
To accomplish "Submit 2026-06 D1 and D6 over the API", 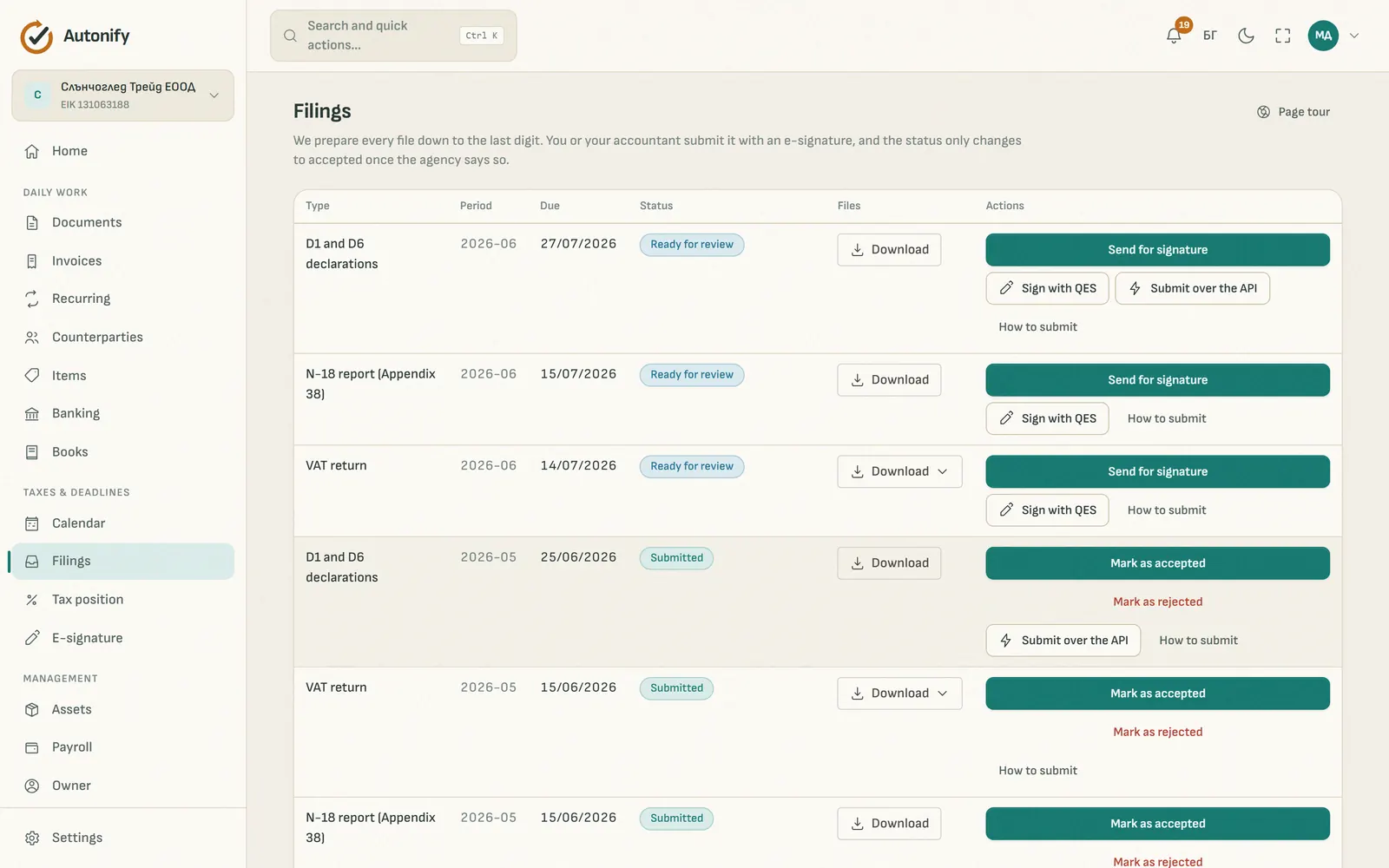I will 1192,288.
